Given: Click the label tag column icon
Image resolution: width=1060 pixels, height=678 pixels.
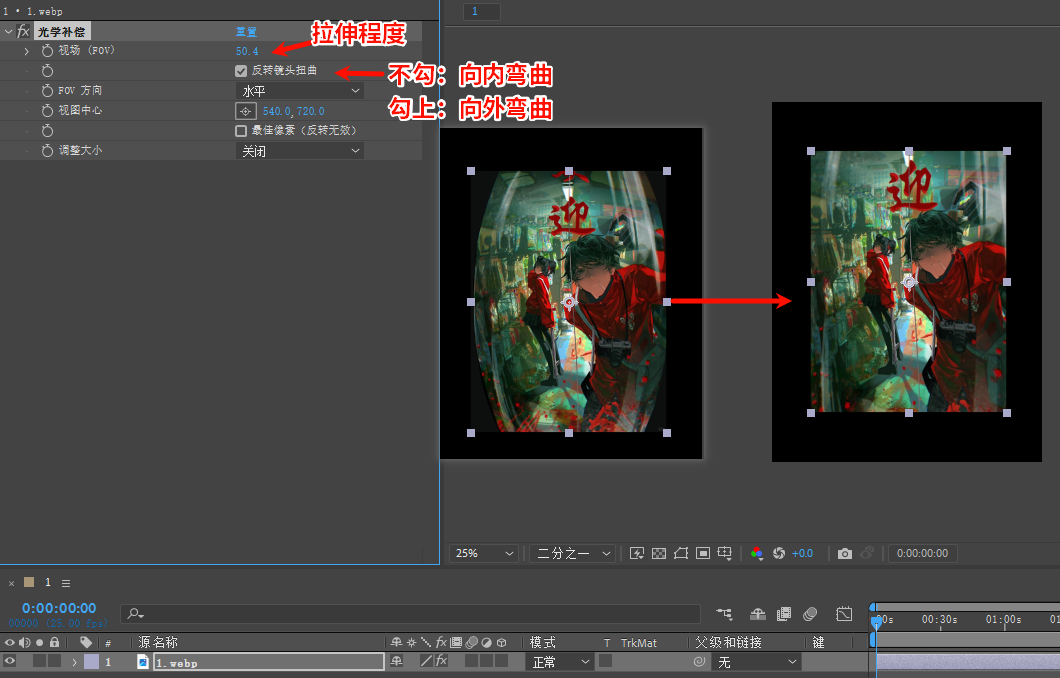Looking at the screenshot, I should coord(85,642).
